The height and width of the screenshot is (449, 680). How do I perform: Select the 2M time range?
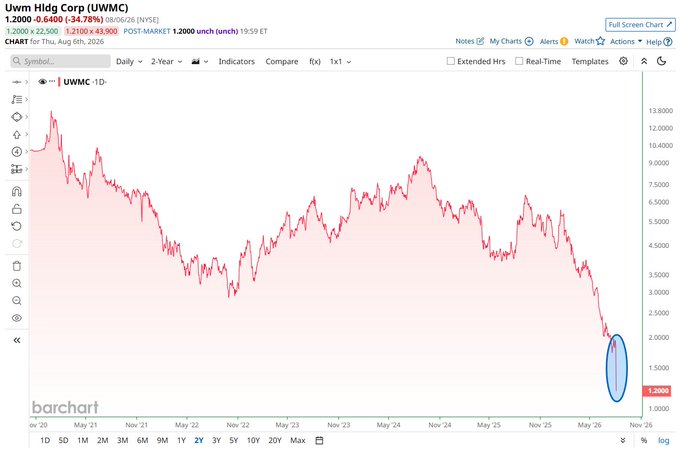[x=102, y=440]
